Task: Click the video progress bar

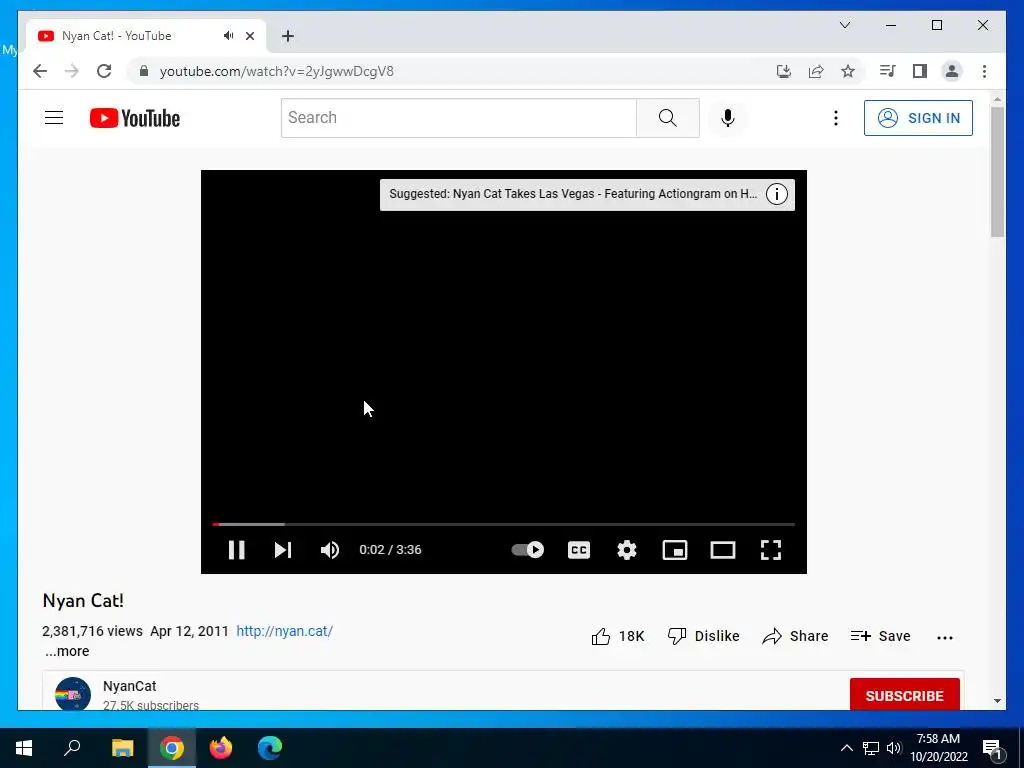Action: [504, 524]
